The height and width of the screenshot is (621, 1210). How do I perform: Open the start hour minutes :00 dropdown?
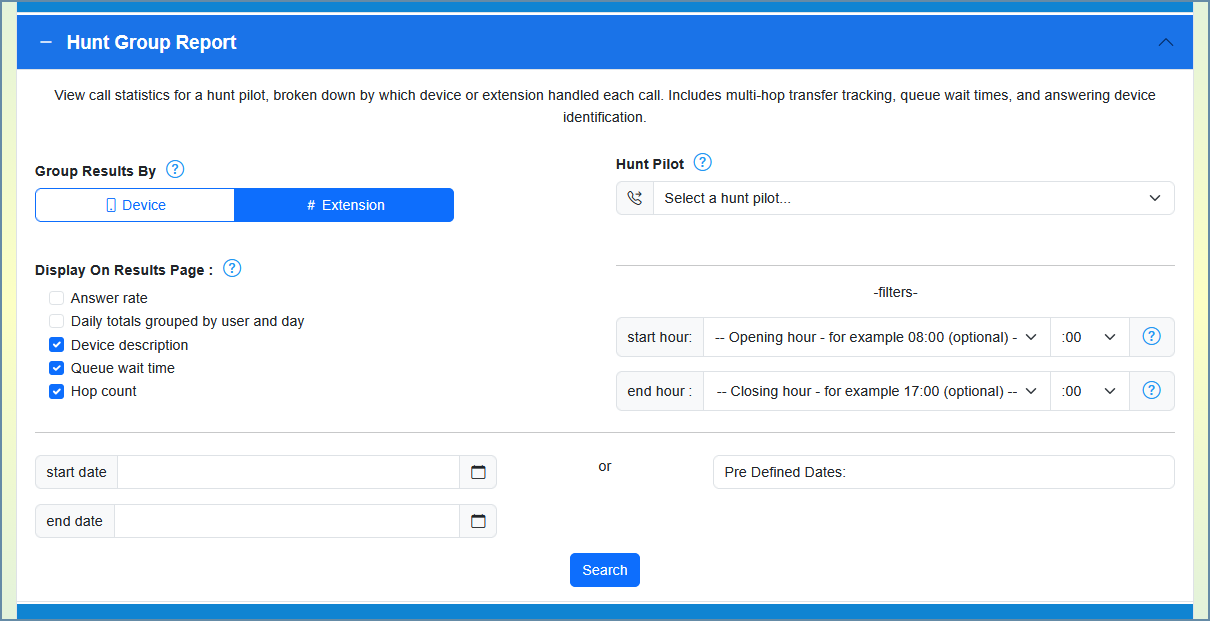coord(1089,337)
